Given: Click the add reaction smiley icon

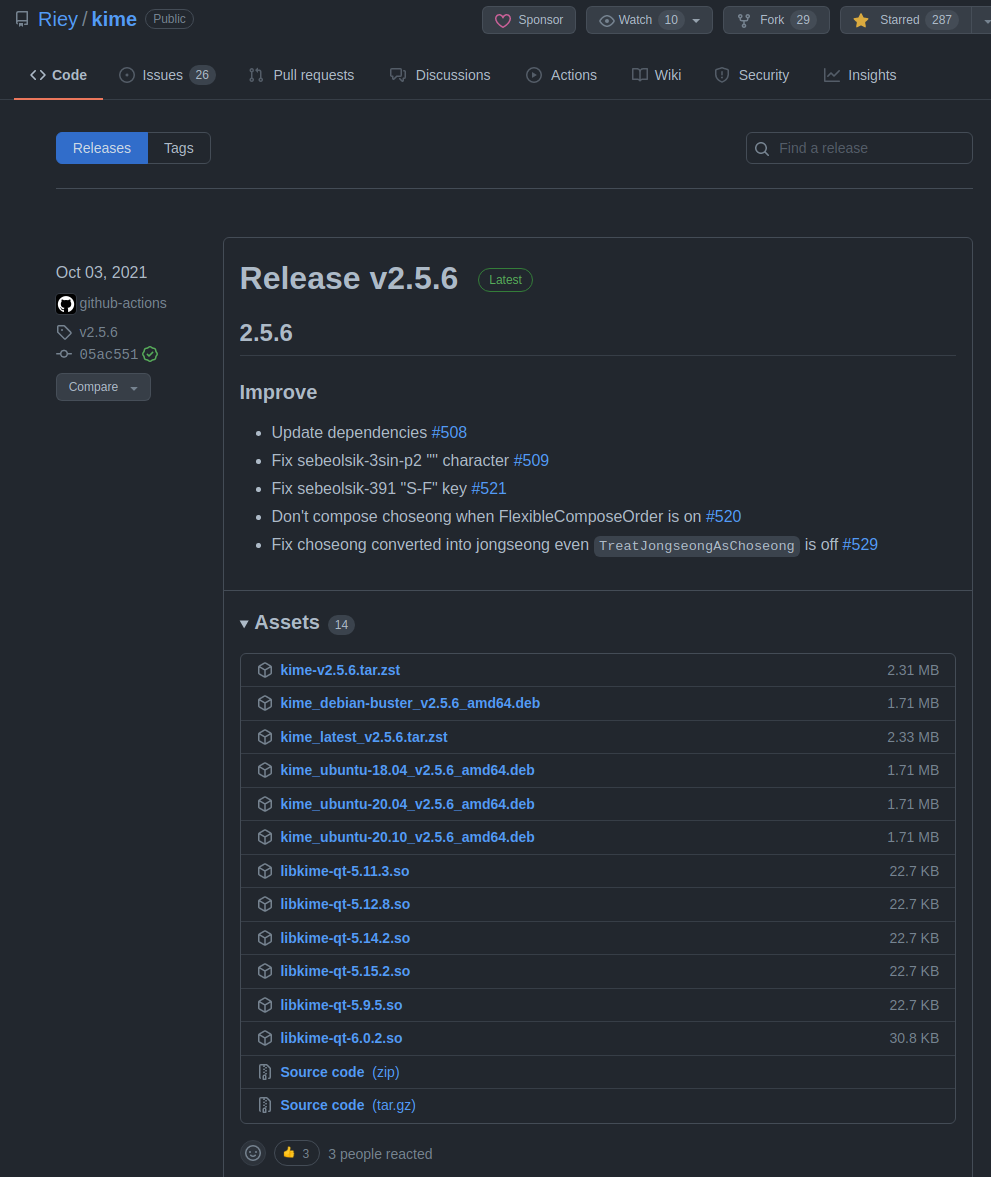Looking at the screenshot, I should click(x=254, y=1153).
